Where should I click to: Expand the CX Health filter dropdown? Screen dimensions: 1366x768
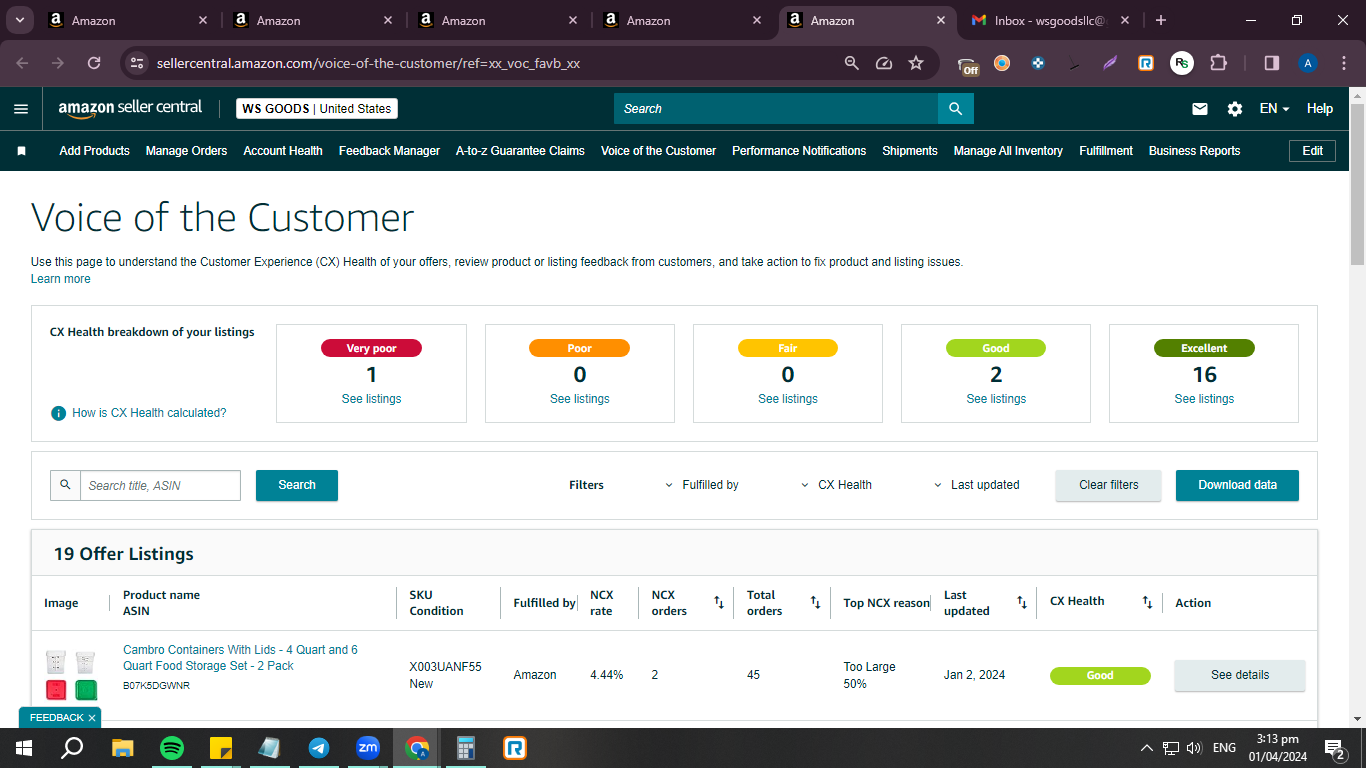coord(837,485)
